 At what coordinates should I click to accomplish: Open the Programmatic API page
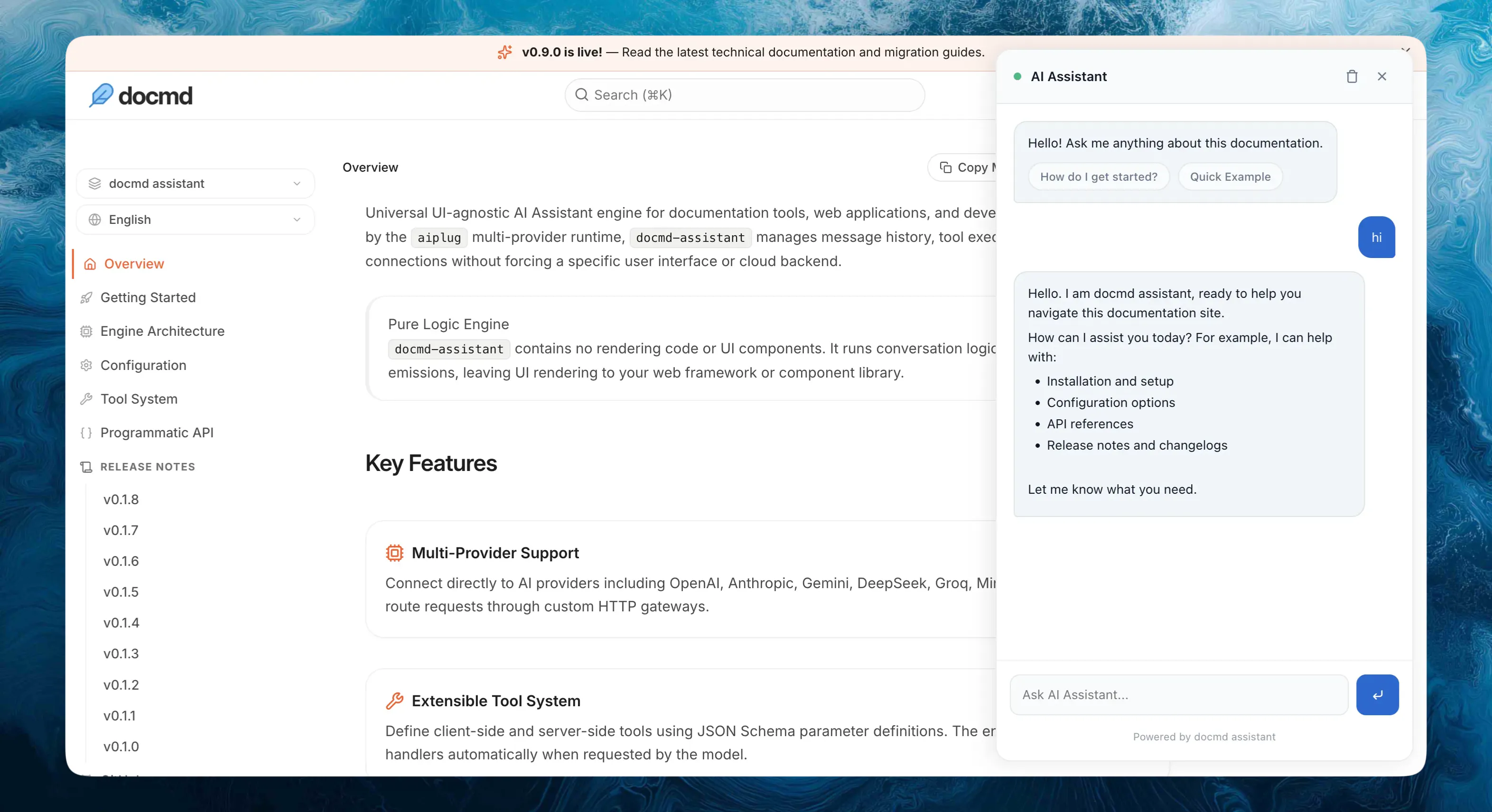point(157,433)
